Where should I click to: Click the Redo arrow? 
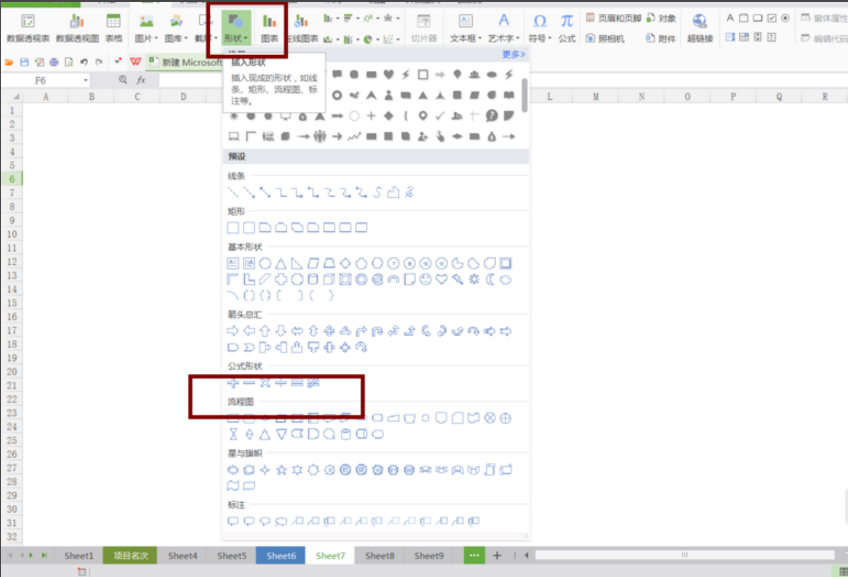pos(99,62)
